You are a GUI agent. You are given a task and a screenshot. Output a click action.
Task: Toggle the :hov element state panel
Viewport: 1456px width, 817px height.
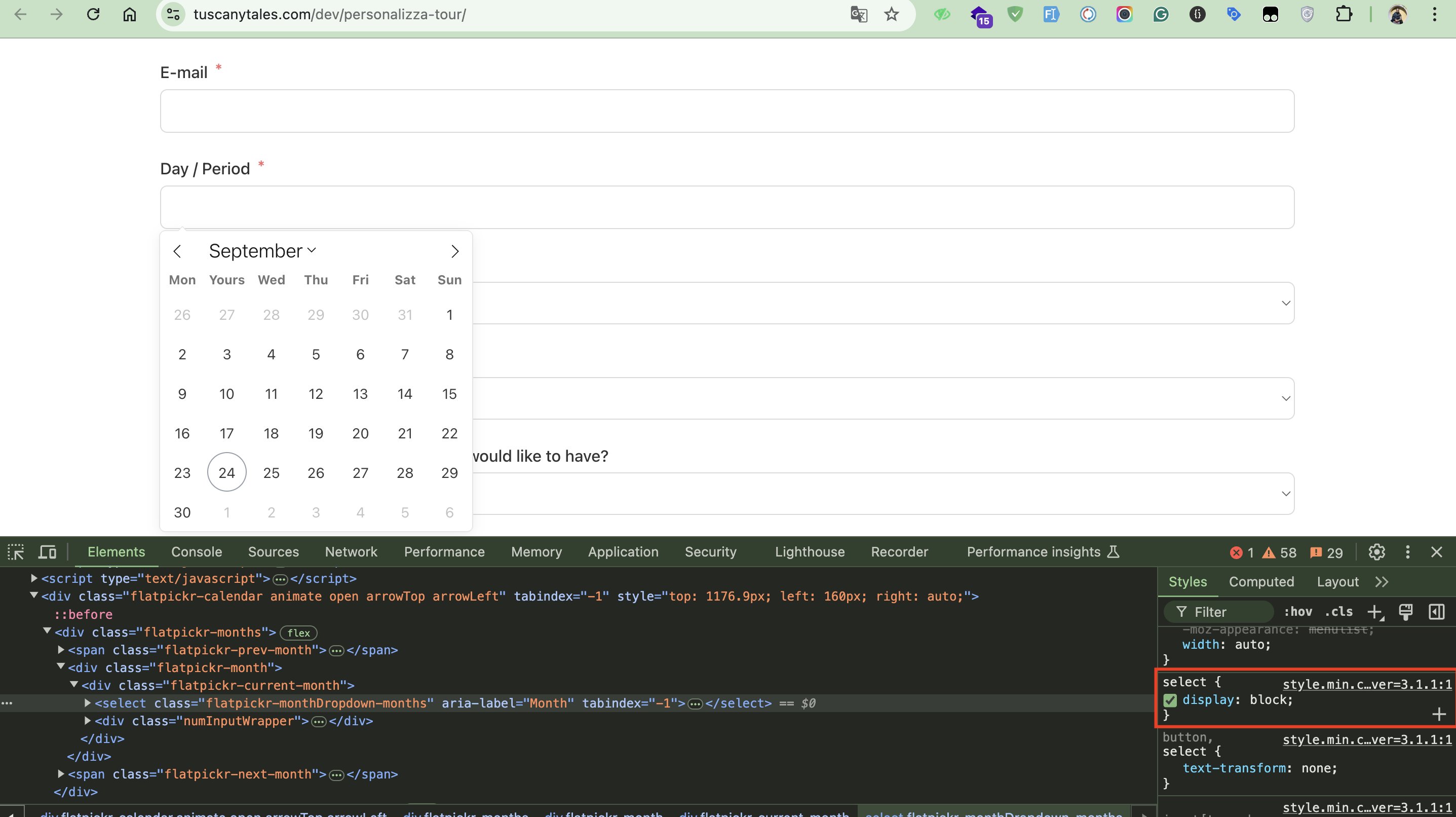[1298, 612]
